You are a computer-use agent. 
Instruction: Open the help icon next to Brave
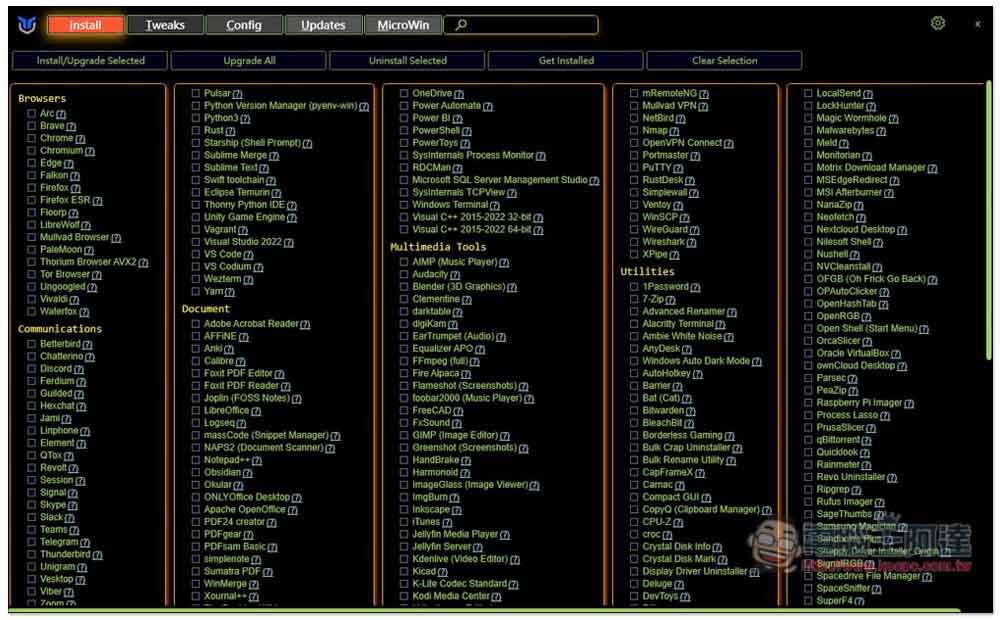coord(71,127)
